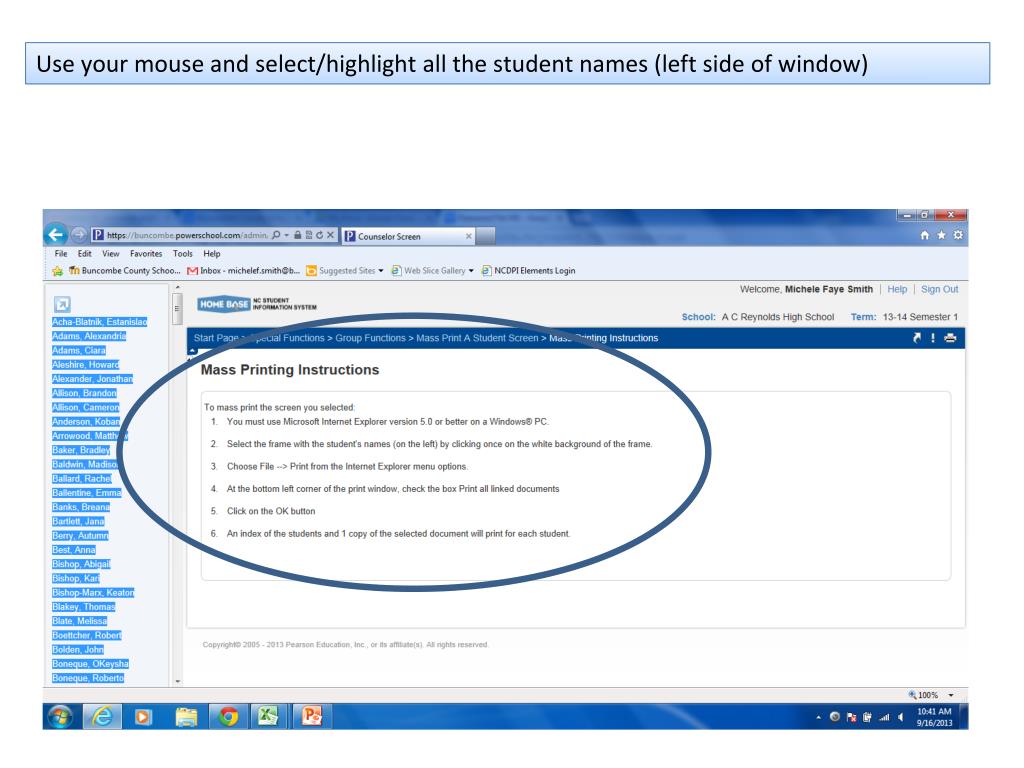
Task: Click the Term label link
Action: click(863, 317)
